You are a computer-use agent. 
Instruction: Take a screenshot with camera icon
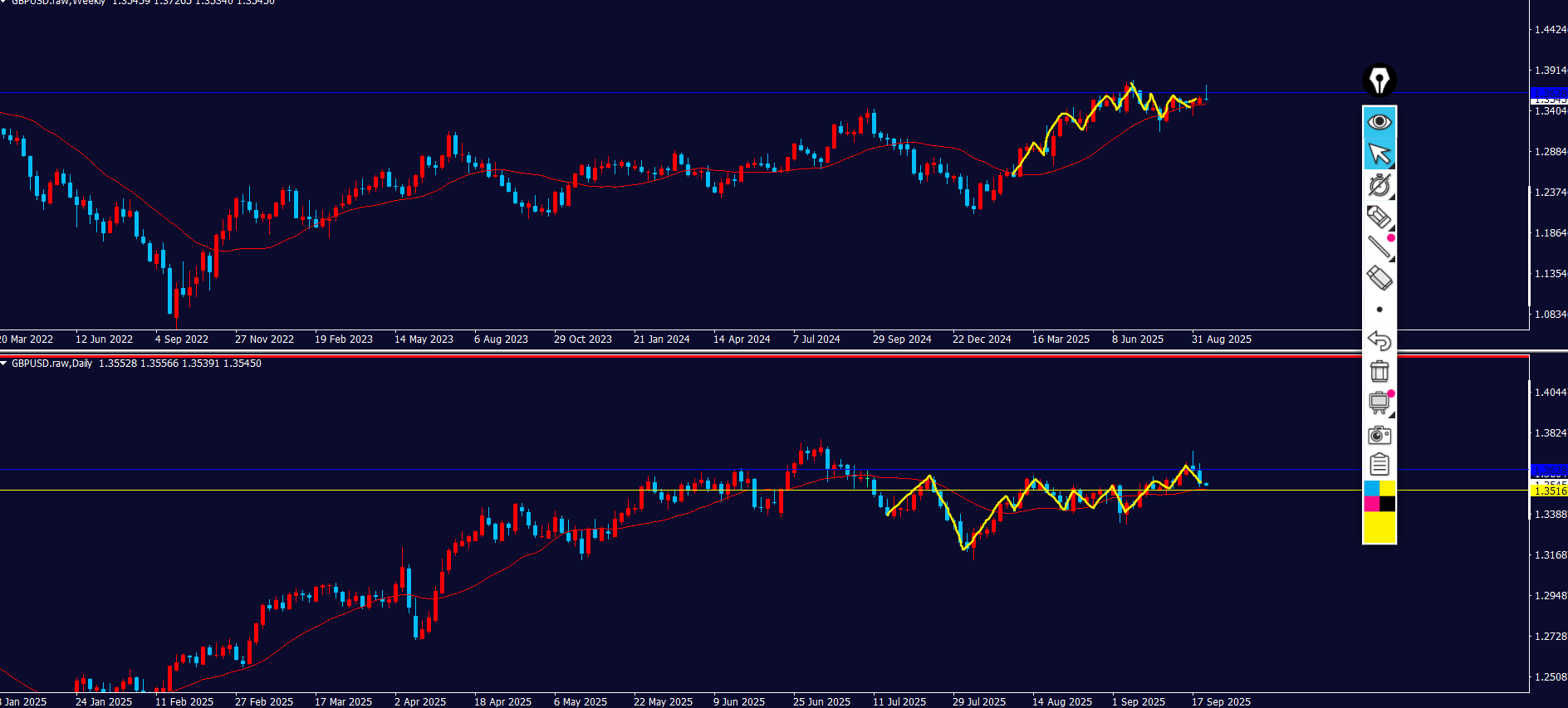coord(1379,435)
